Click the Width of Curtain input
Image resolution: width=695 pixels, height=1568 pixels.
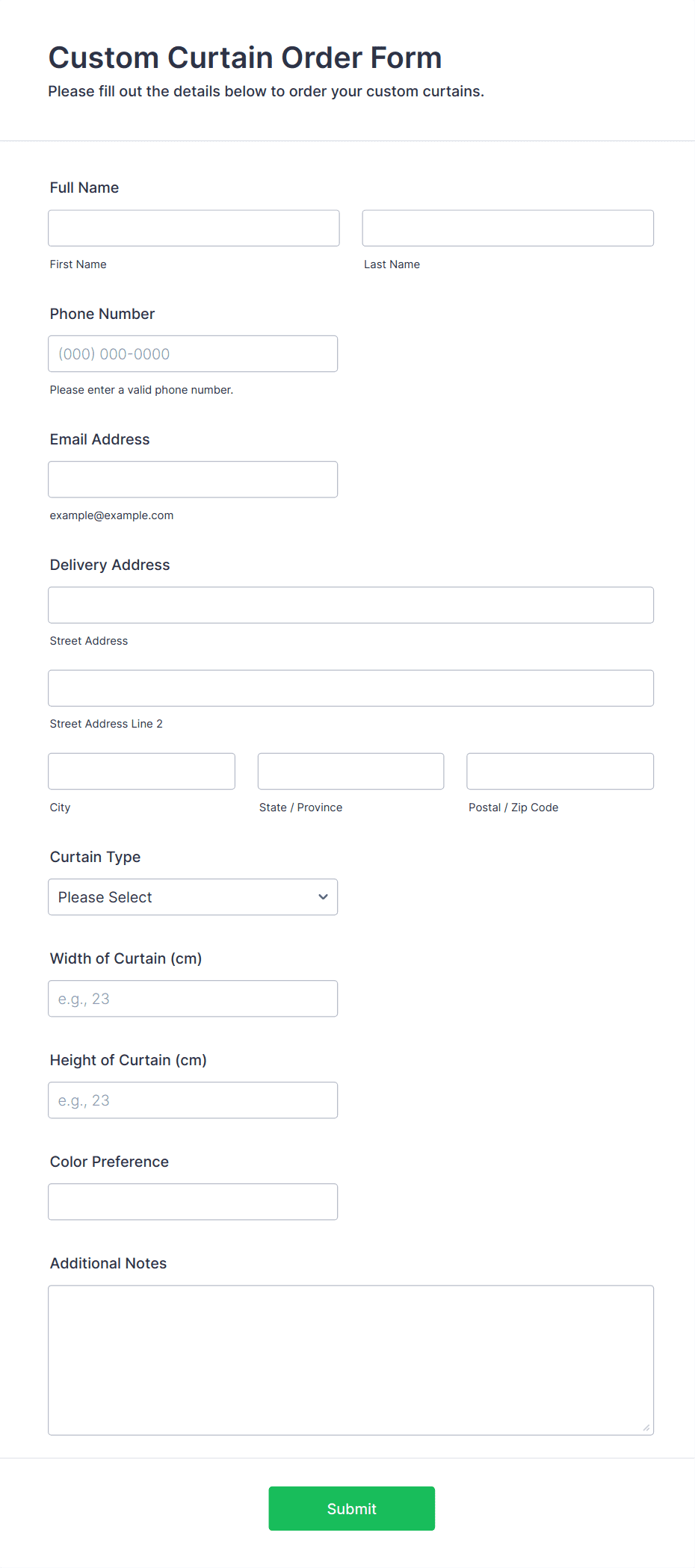pyautogui.click(x=193, y=998)
